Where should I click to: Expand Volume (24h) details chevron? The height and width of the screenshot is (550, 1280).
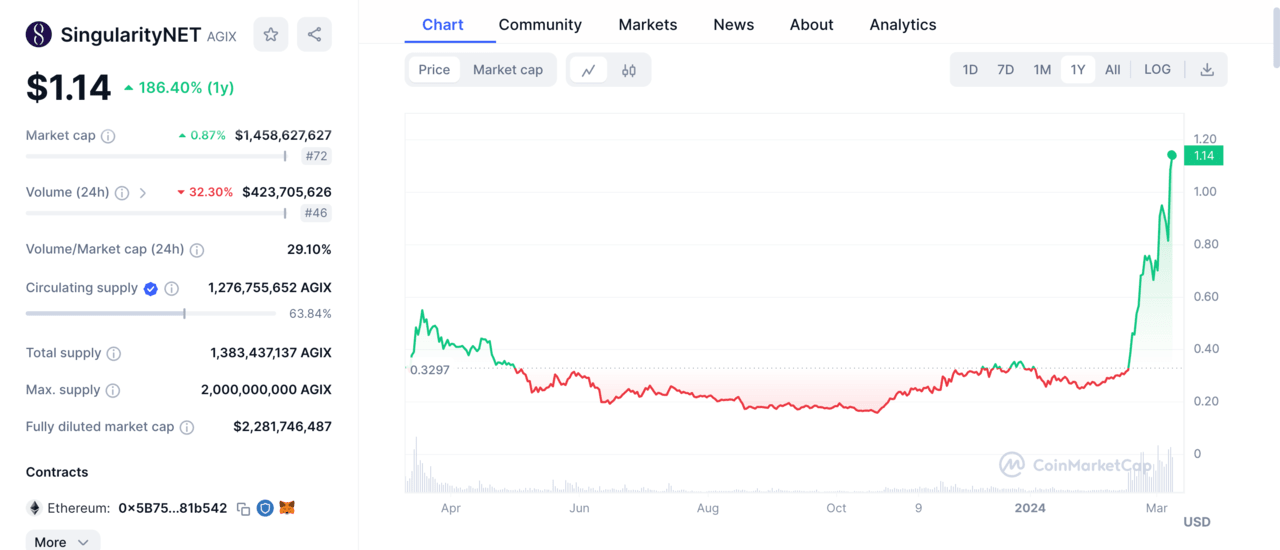pyautogui.click(x=143, y=193)
